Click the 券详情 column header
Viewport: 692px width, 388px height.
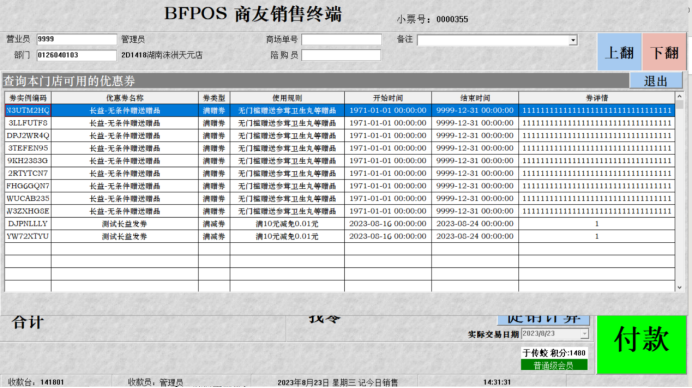pyautogui.click(x=597, y=98)
